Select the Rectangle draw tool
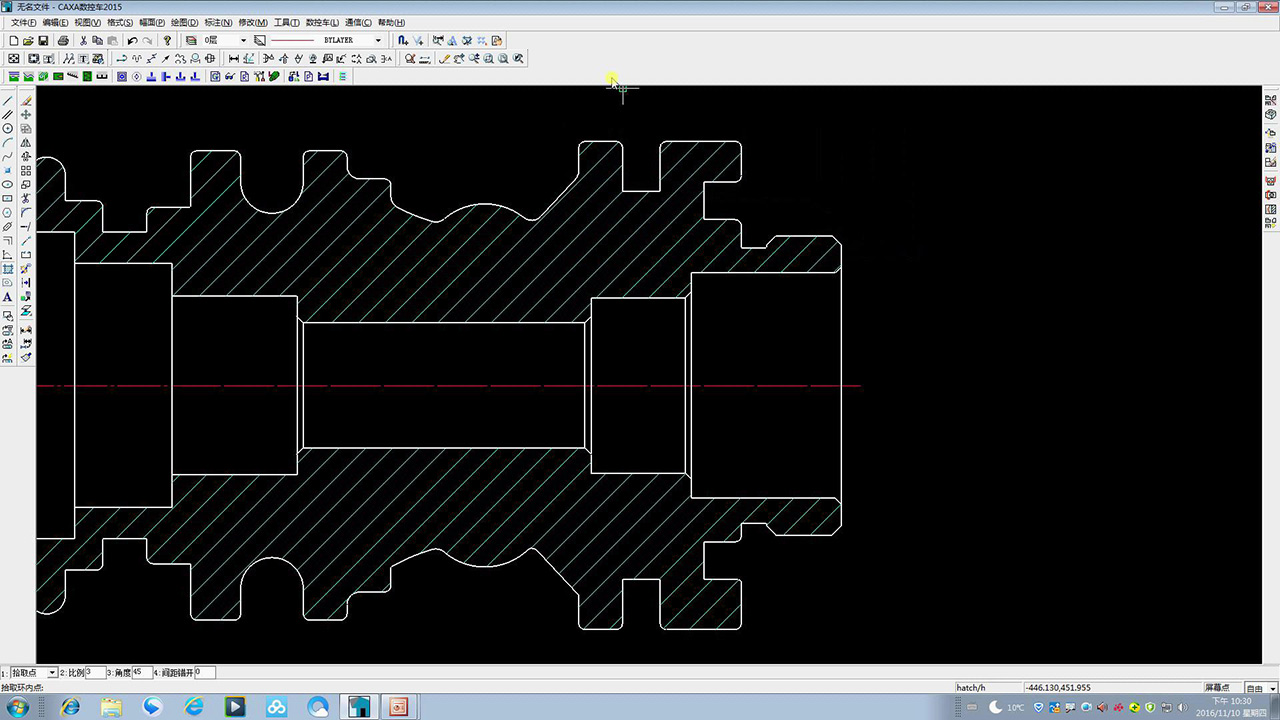Image resolution: width=1280 pixels, height=720 pixels. (x=8, y=199)
